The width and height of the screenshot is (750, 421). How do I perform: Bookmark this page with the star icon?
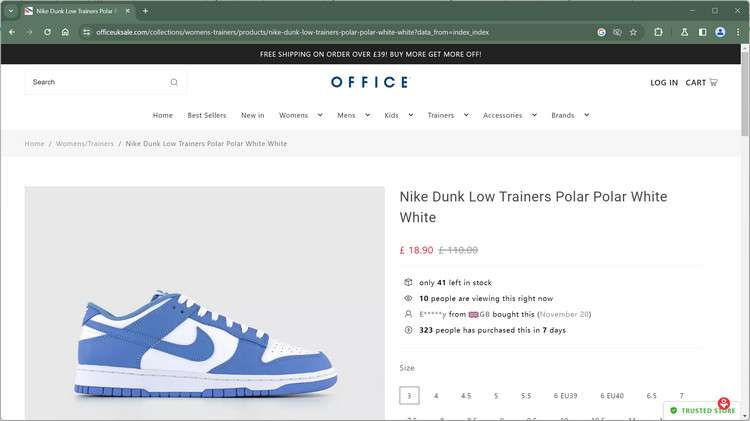click(633, 32)
